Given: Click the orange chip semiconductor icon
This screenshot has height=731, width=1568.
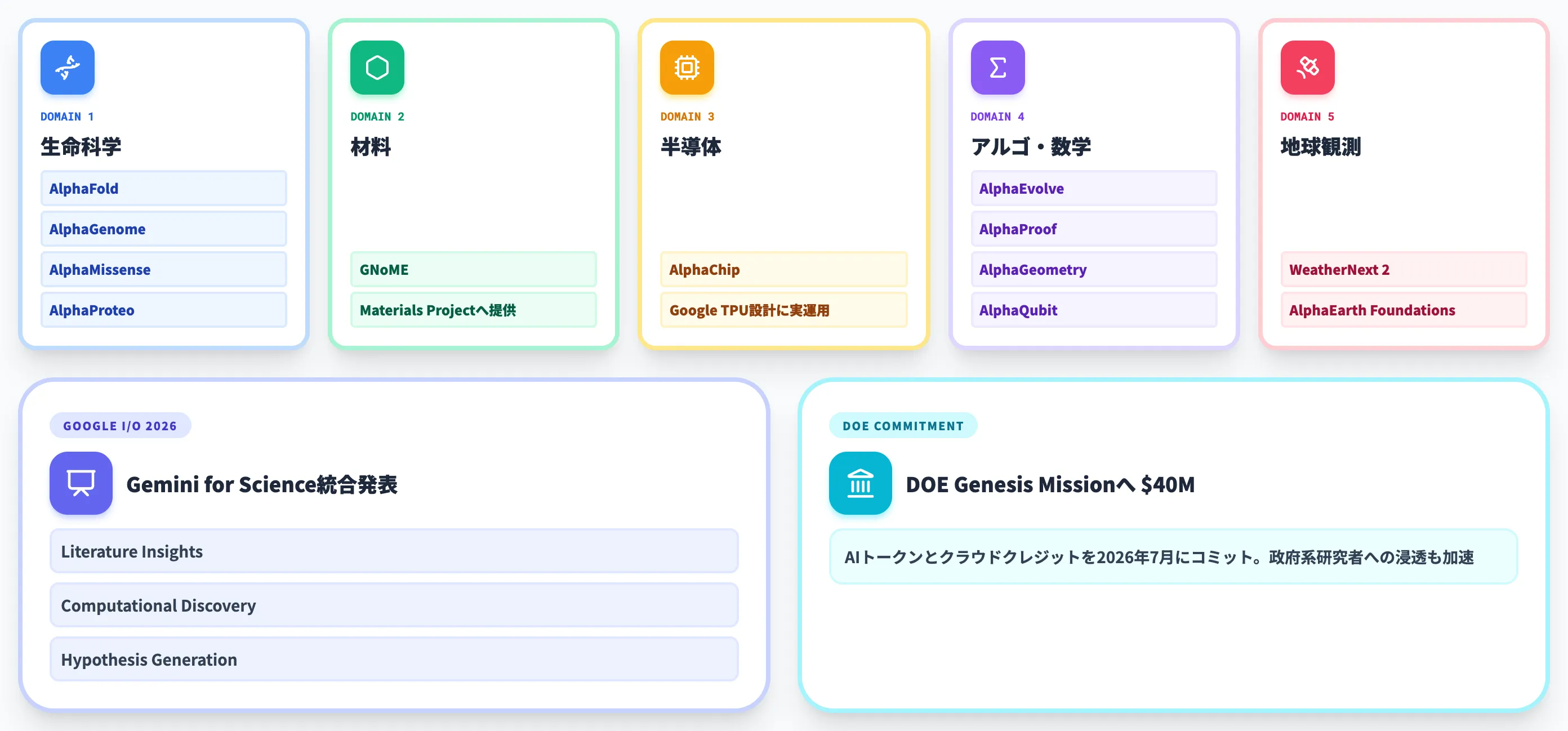Looking at the screenshot, I should [687, 68].
